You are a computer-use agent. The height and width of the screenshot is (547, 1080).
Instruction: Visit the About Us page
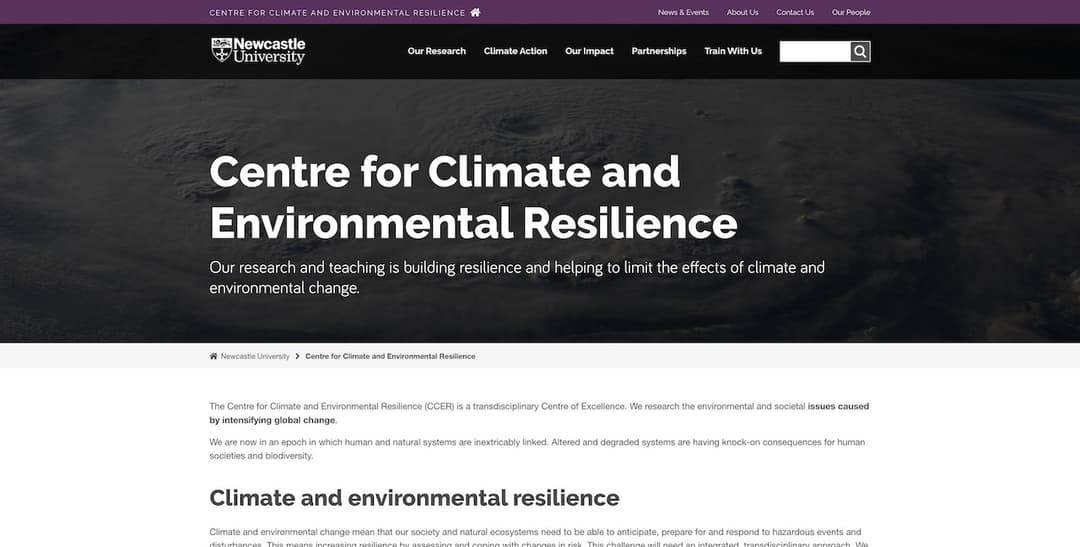tap(742, 13)
